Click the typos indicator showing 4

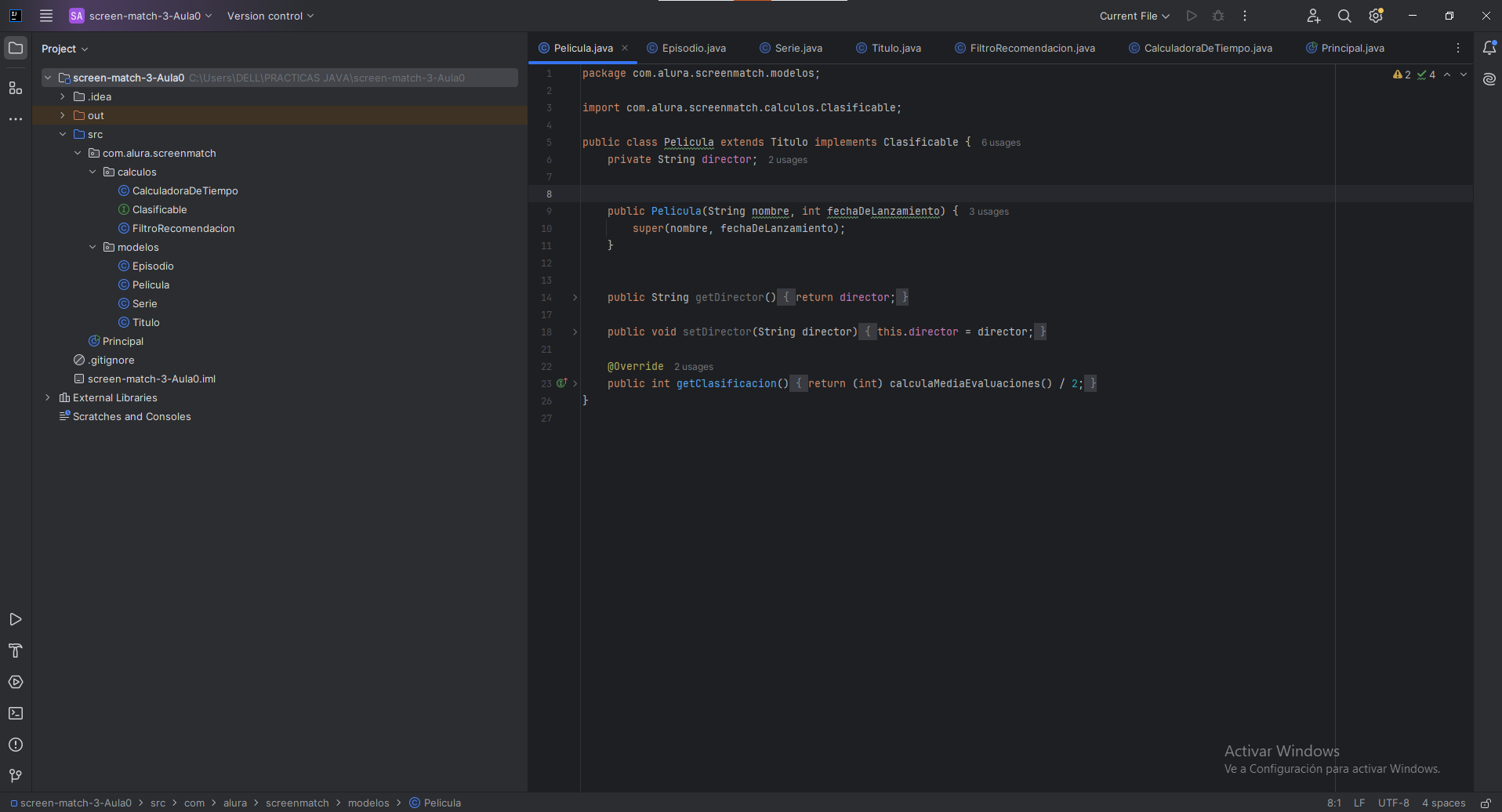[1427, 74]
